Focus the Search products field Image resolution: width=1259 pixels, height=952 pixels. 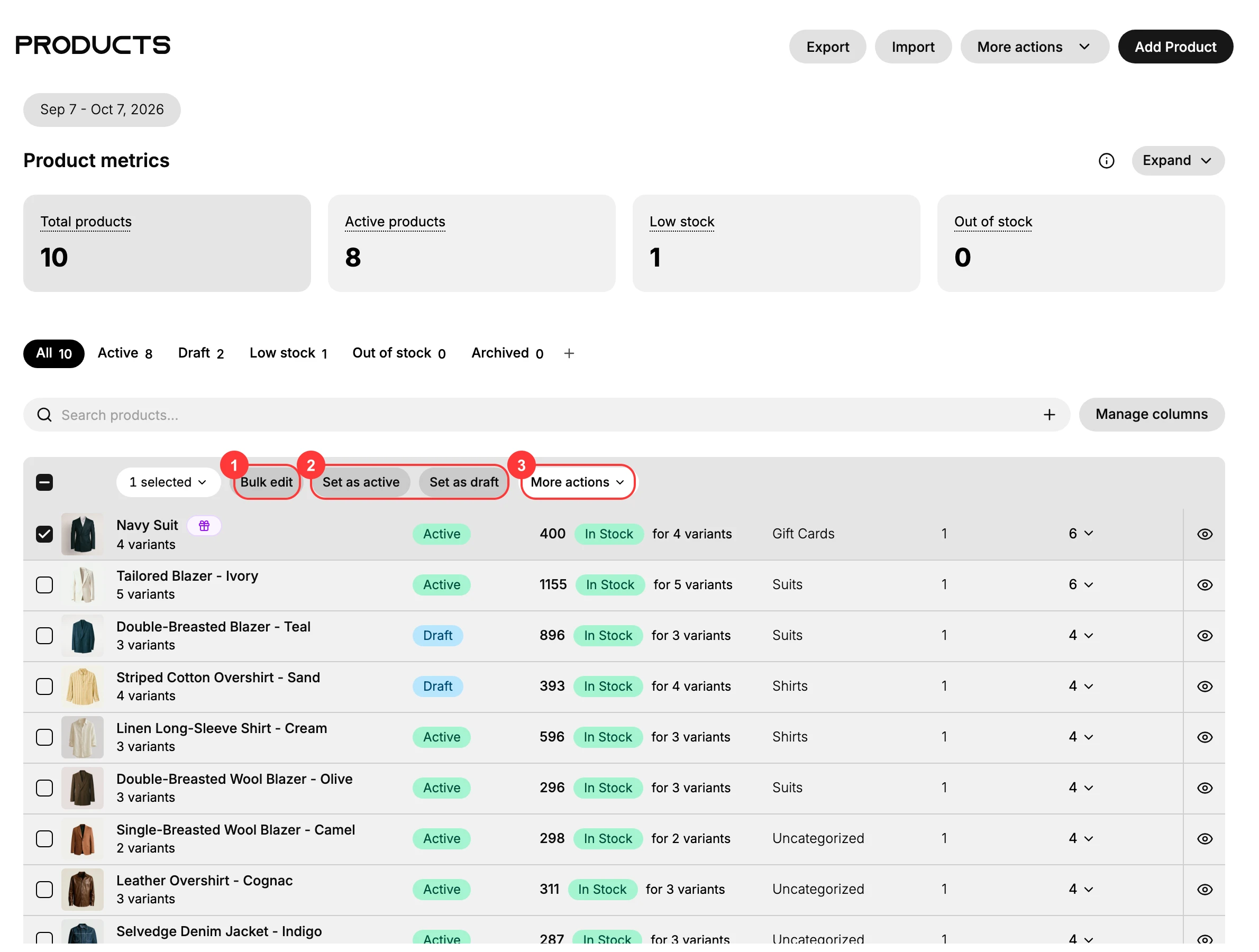pyautogui.click(x=546, y=415)
